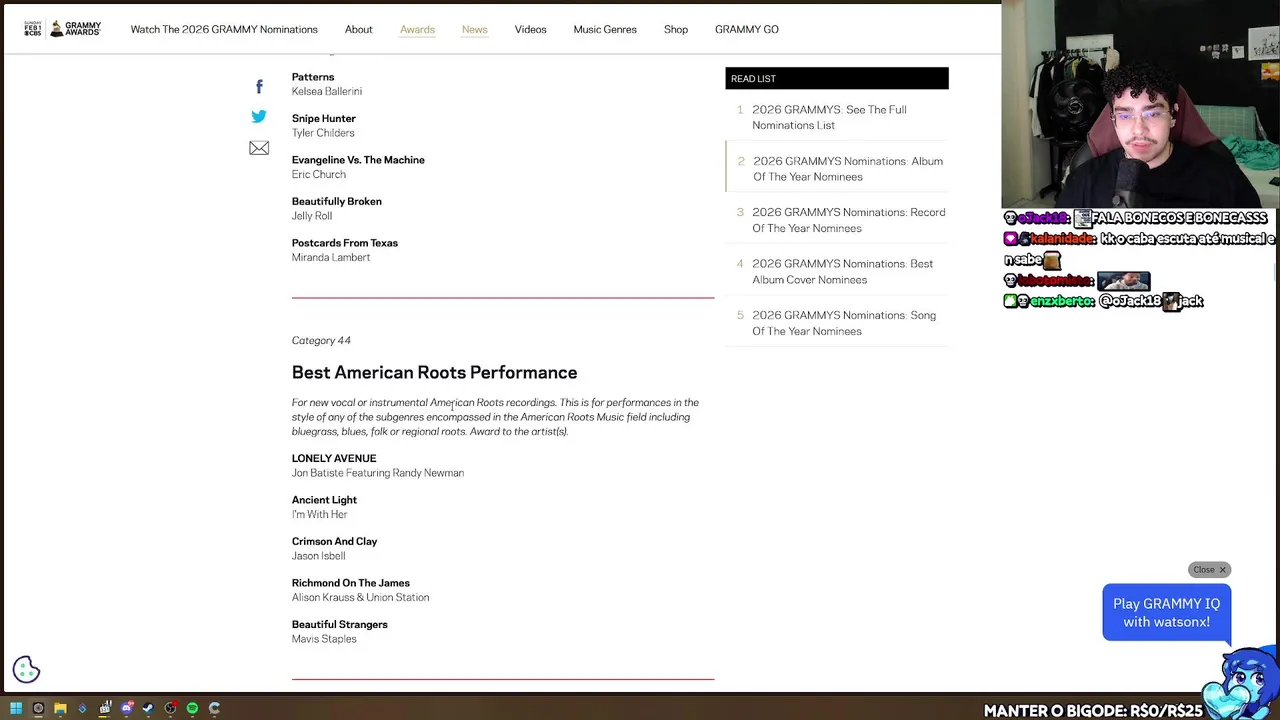Screen dimensions: 1280x720
Task: Open the blue diamond app on taskbar
Action: pyautogui.click(x=82, y=708)
